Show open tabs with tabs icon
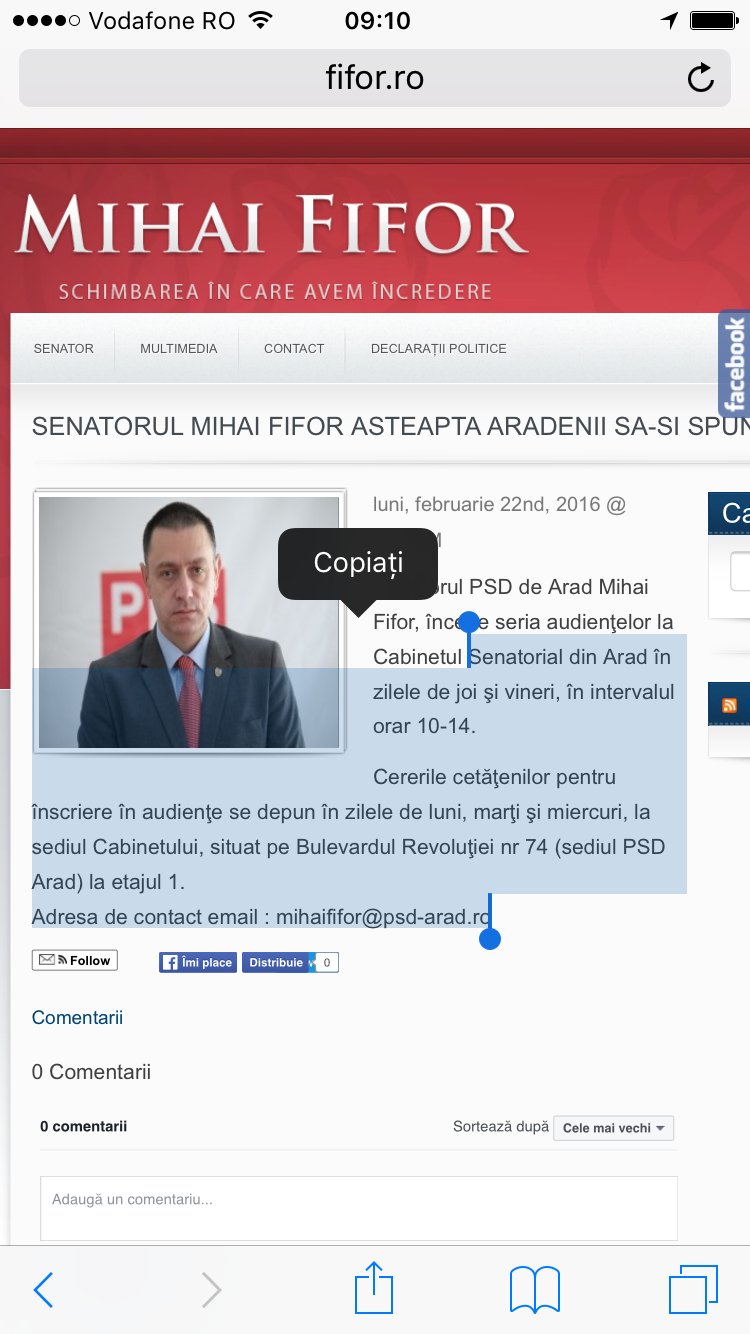750x1334 pixels. point(694,1289)
